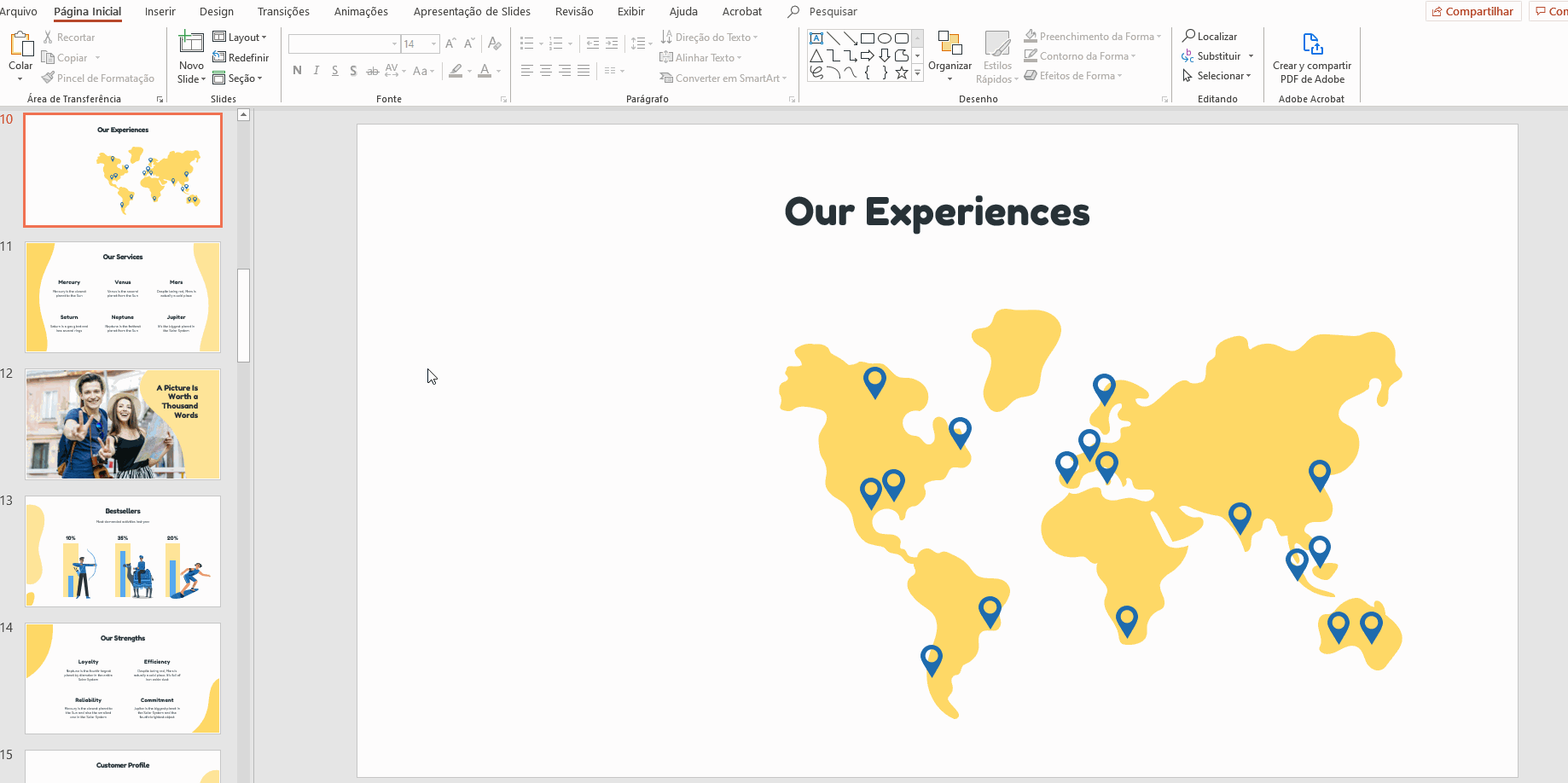Toggle center text alignment
Viewport: 1568px width, 783px height.
coord(546,71)
